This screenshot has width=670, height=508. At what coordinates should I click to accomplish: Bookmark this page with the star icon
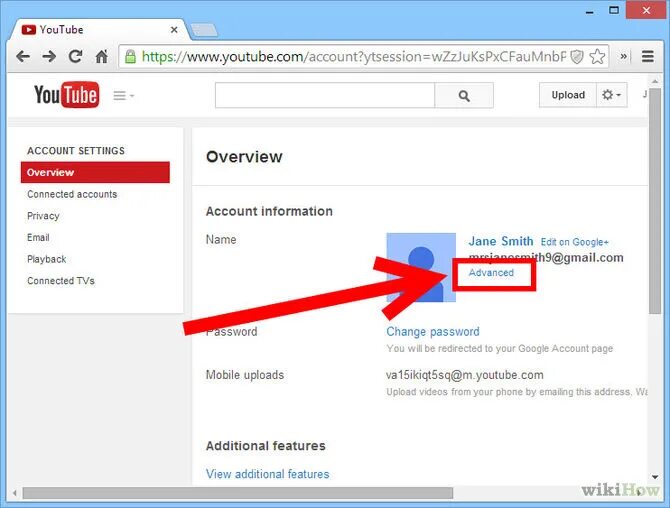coord(597,56)
